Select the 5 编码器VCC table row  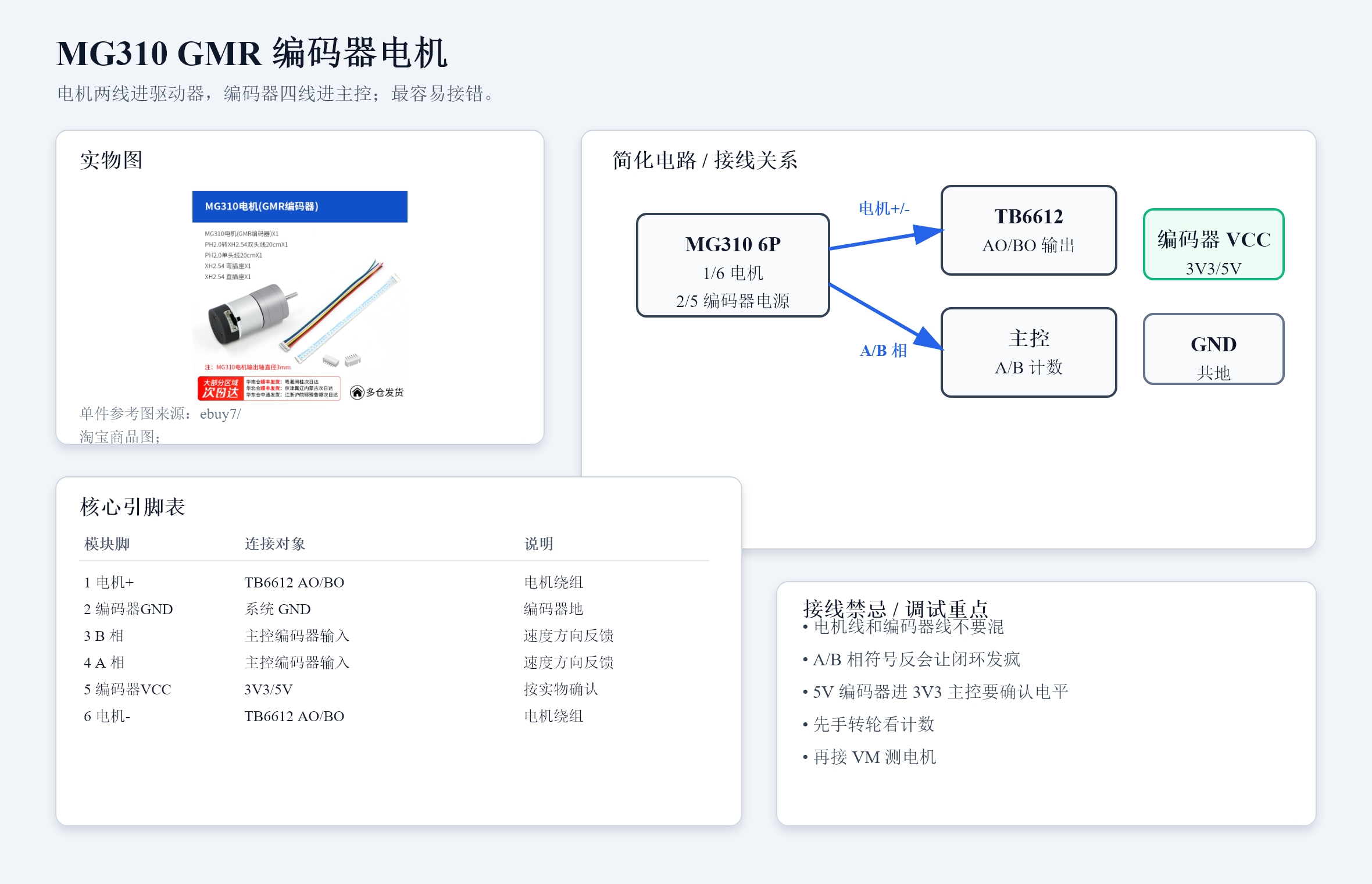(x=394, y=689)
